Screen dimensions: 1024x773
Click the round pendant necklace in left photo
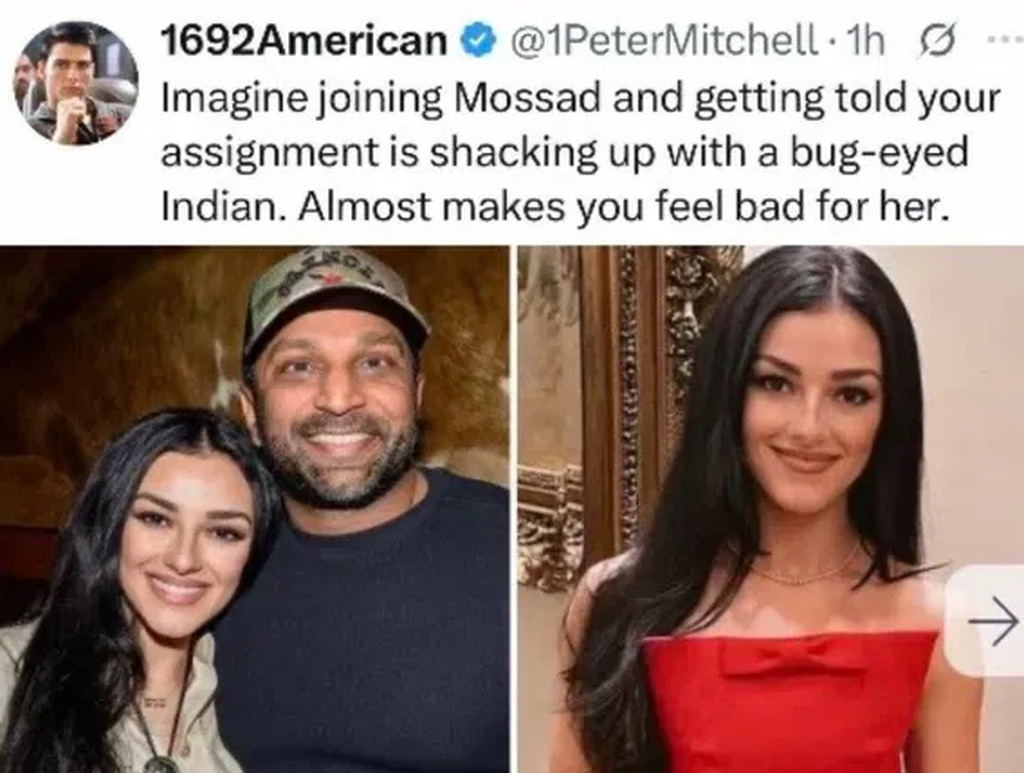pyautogui.click(x=158, y=763)
